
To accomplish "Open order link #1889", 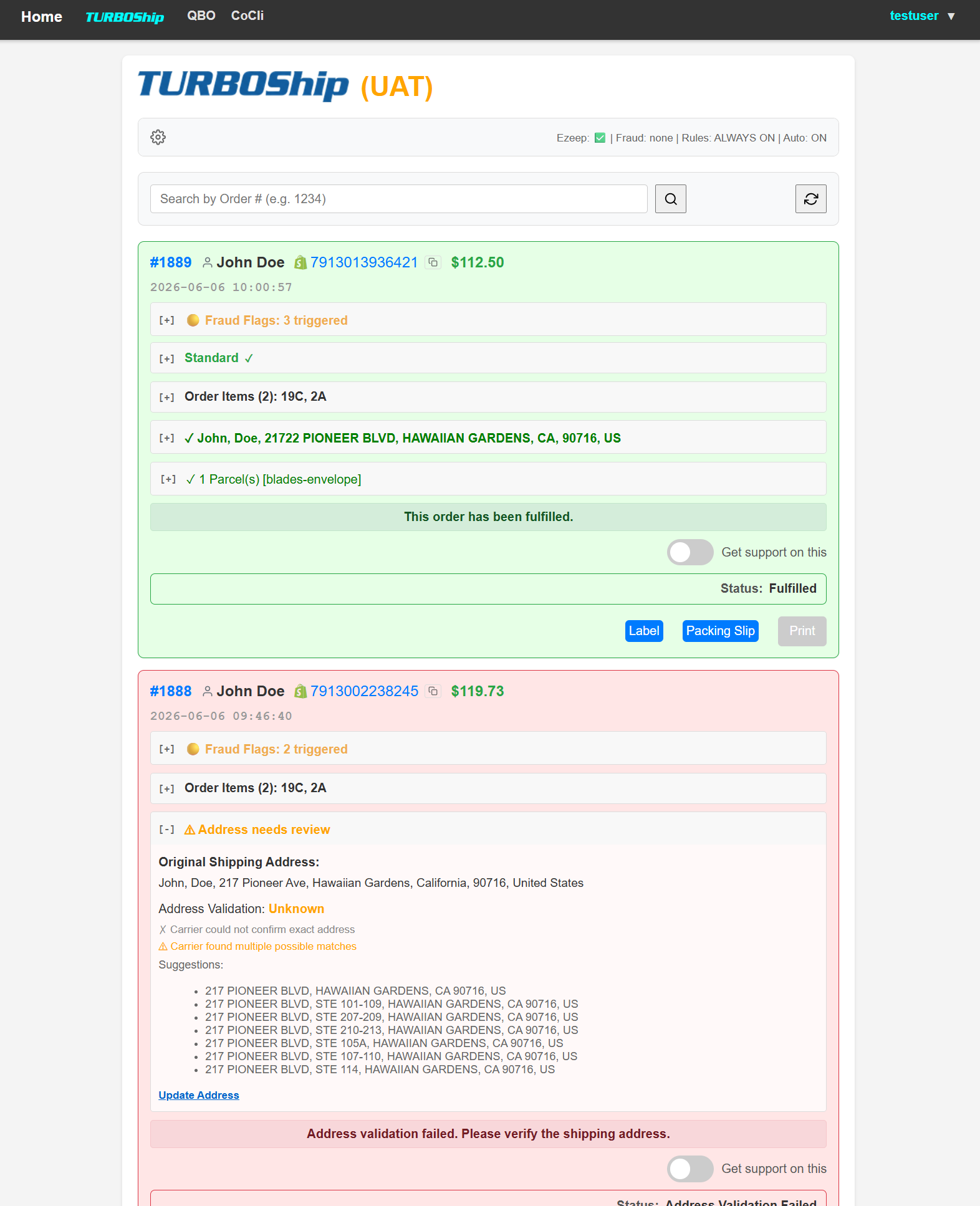I will (171, 262).
